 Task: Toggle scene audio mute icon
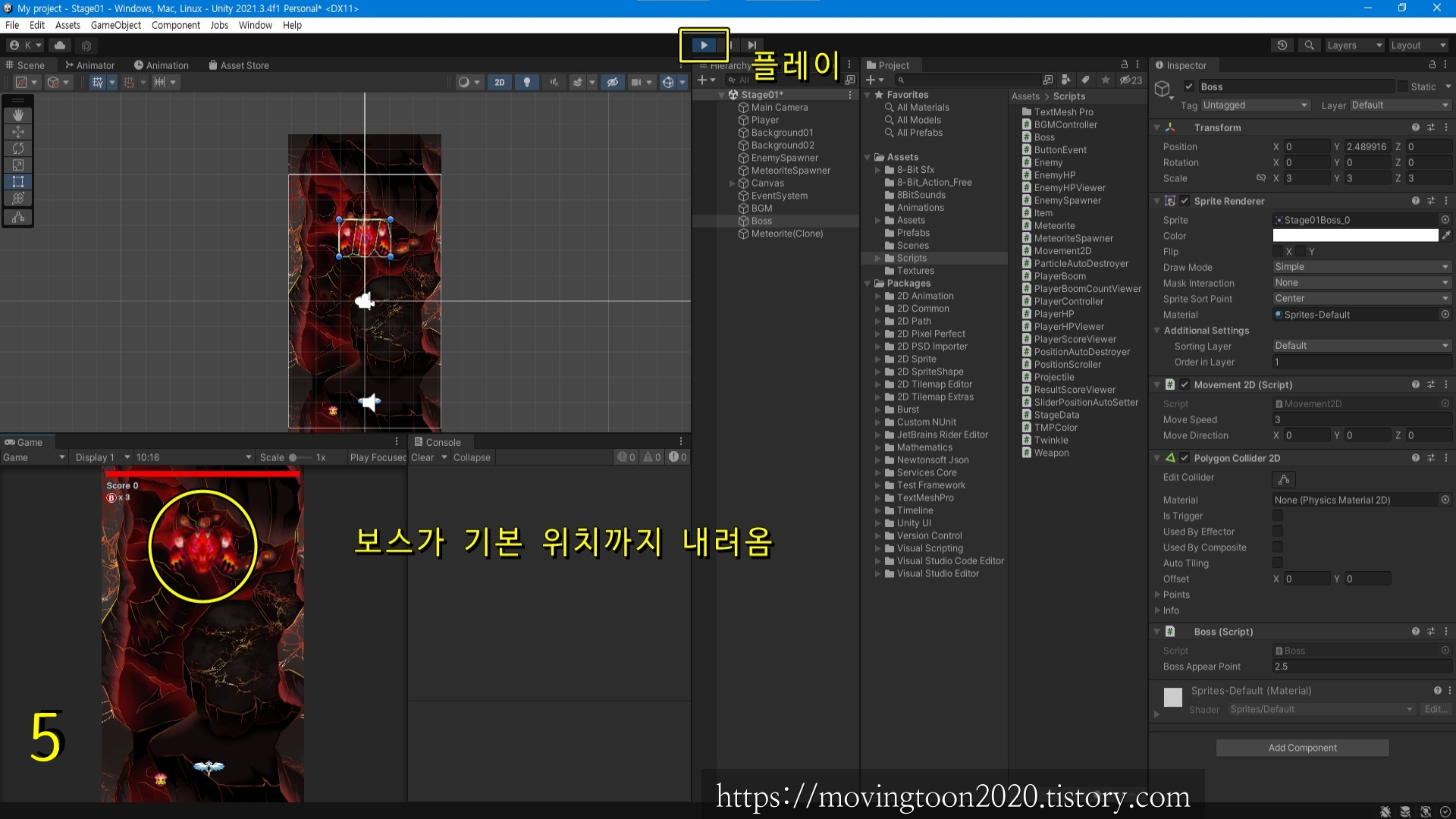[x=554, y=82]
